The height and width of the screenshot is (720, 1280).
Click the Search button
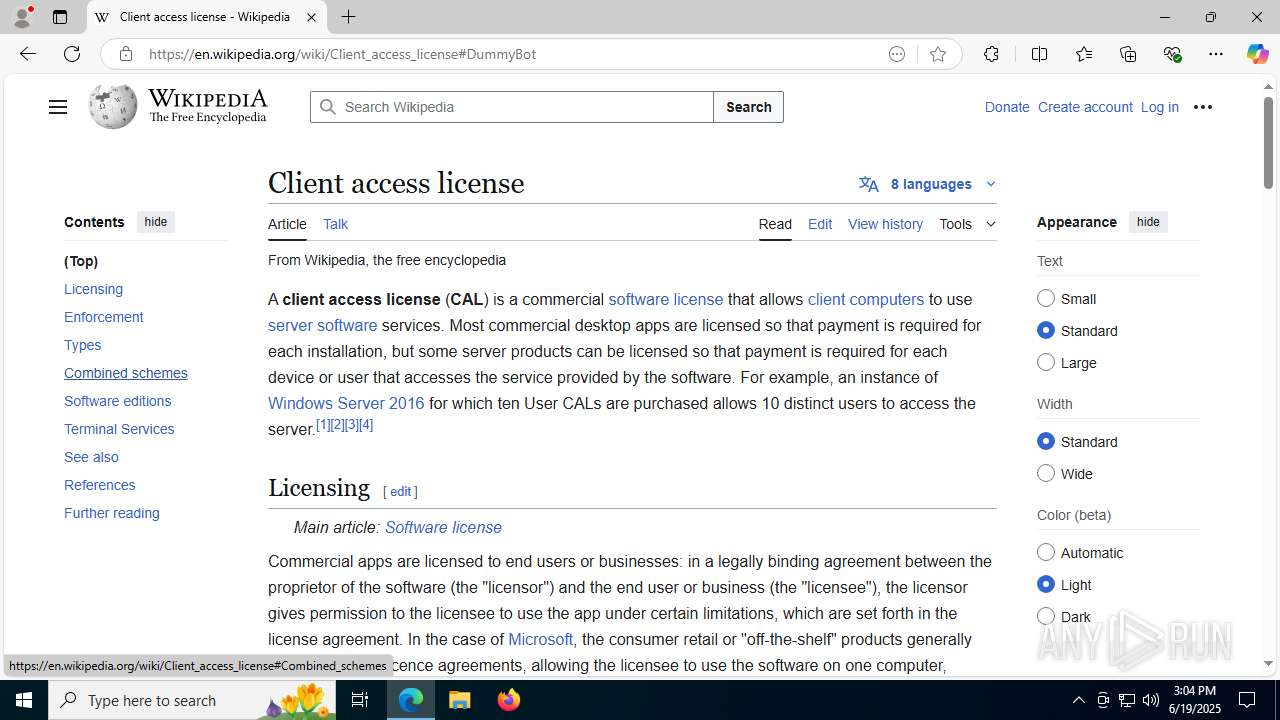coord(748,107)
